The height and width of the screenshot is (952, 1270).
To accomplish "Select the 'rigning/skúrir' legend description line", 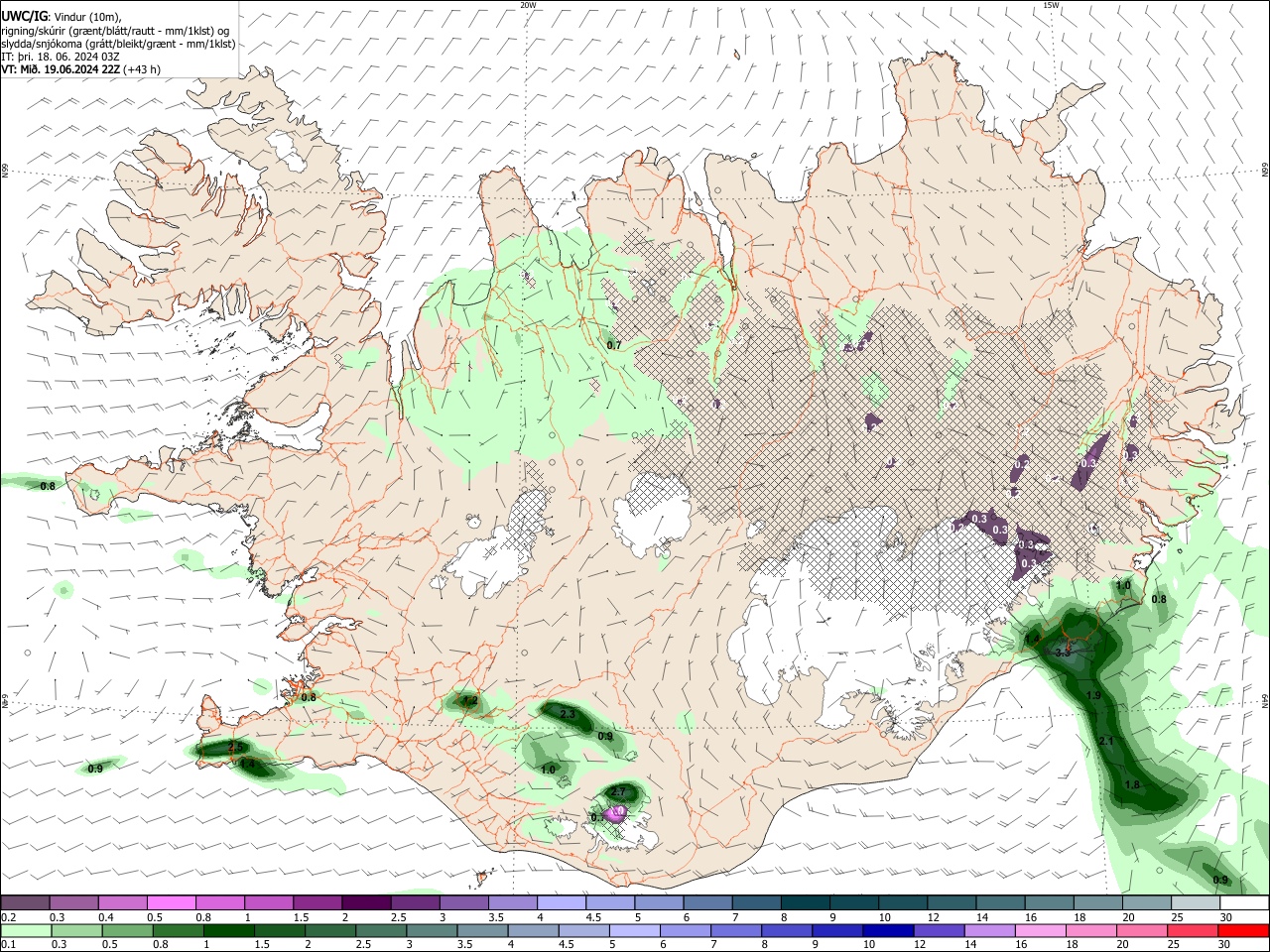I will (x=115, y=31).
